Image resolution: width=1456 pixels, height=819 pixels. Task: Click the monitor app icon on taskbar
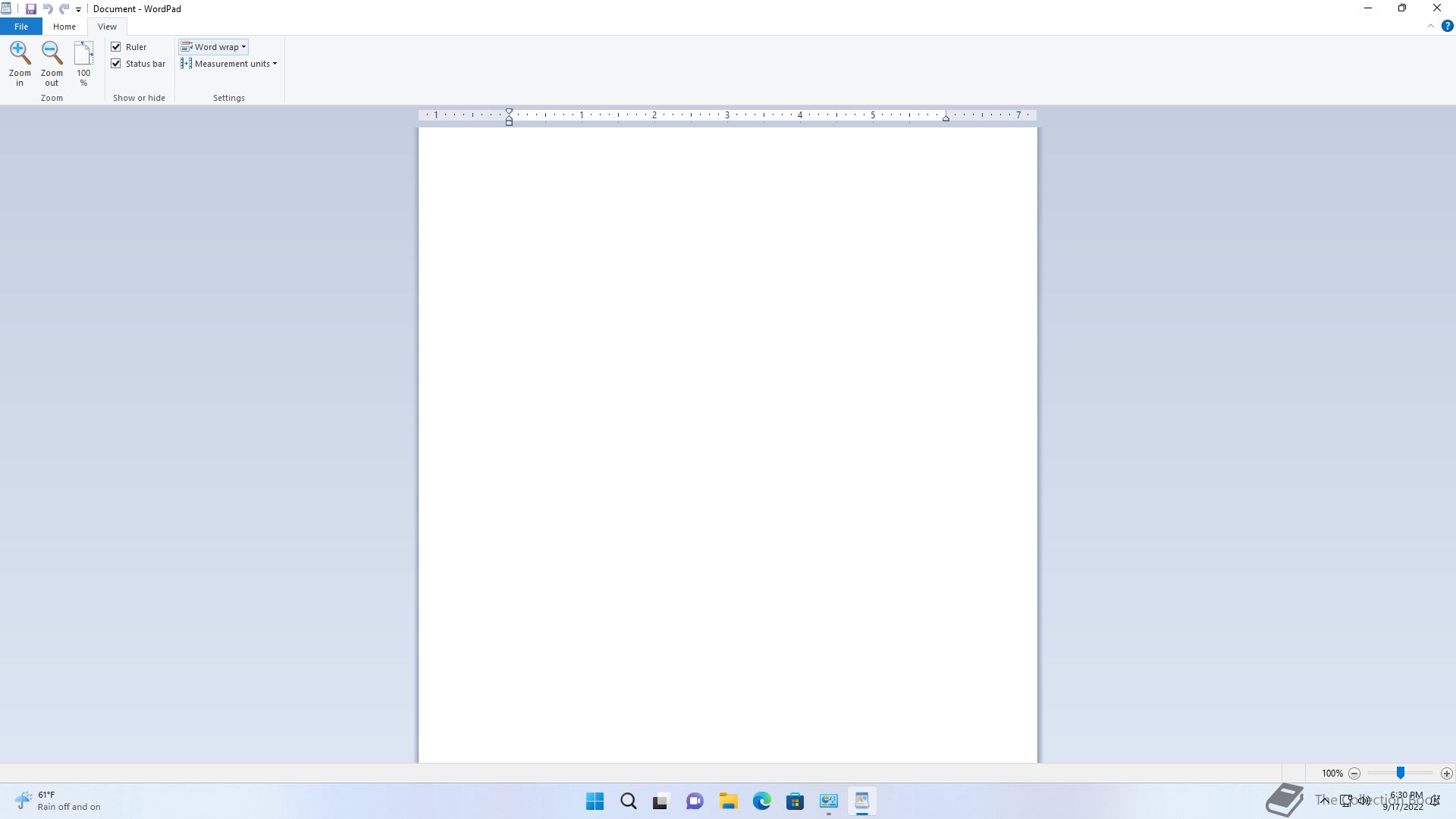click(x=829, y=802)
